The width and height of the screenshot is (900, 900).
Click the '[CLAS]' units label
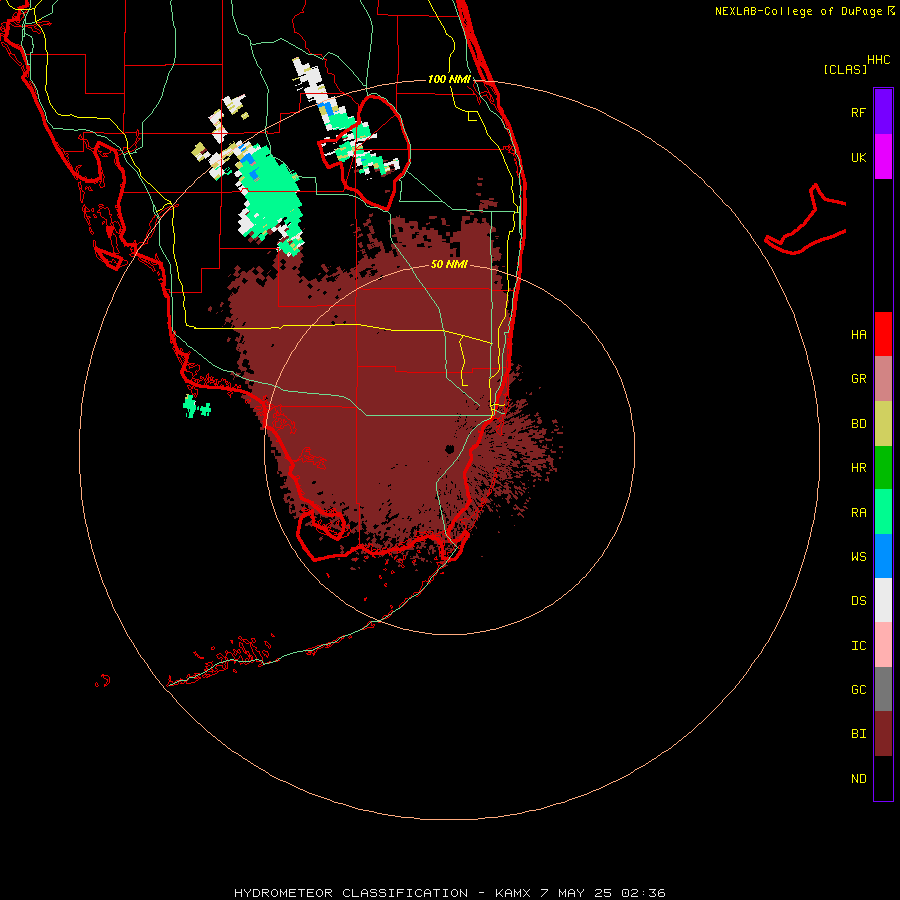pyautogui.click(x=845, y=69)
